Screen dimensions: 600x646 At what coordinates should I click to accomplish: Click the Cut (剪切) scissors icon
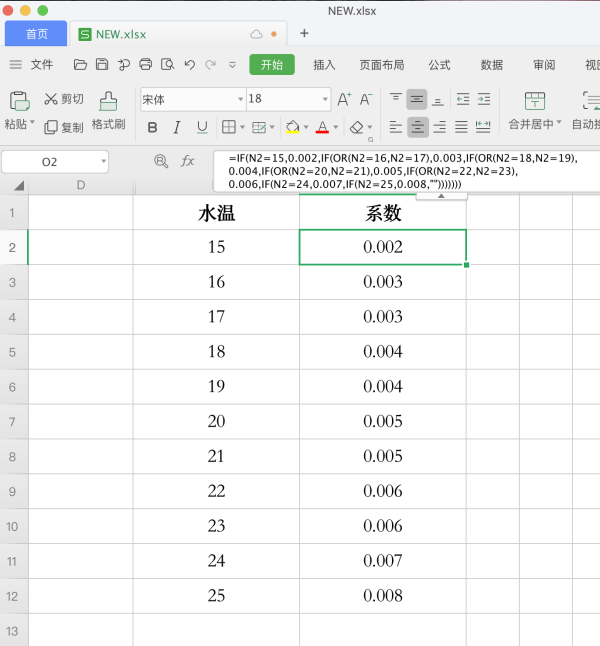[51, 99]
